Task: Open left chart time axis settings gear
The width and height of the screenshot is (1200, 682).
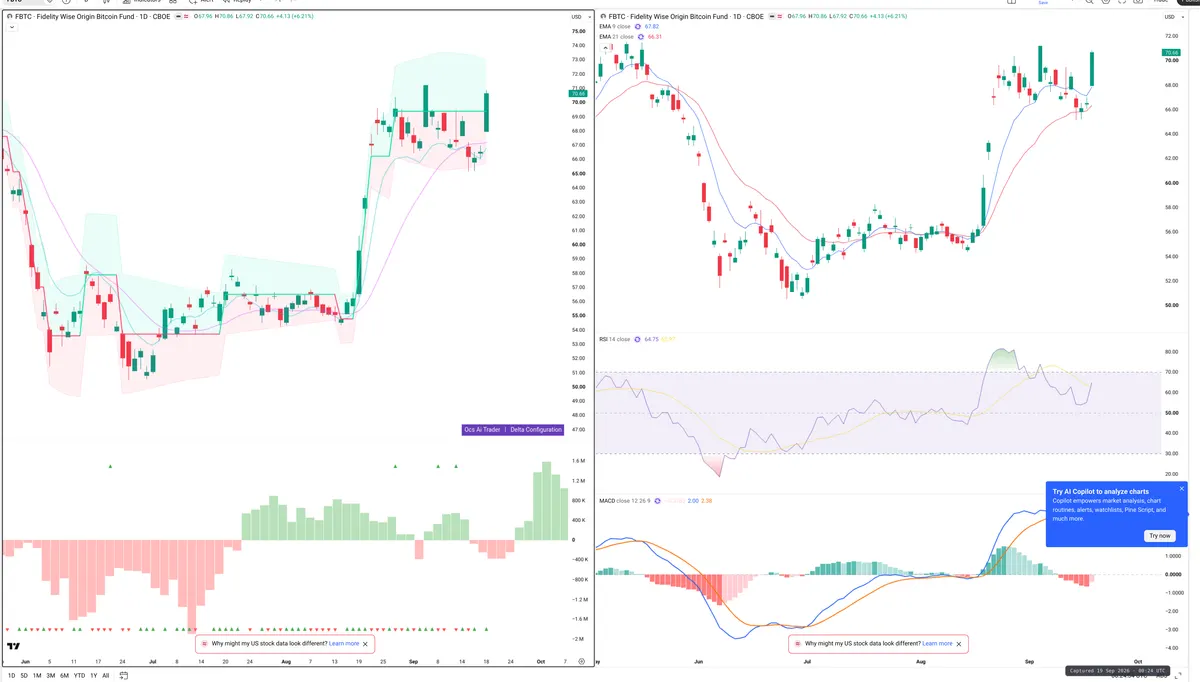Action: point(581,661)
